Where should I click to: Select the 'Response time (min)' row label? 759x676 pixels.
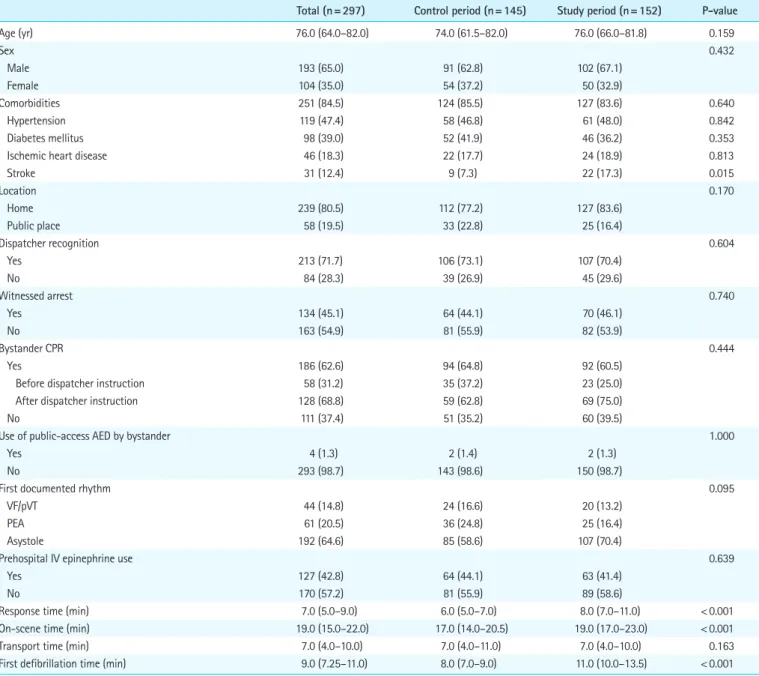click(44, 611)
